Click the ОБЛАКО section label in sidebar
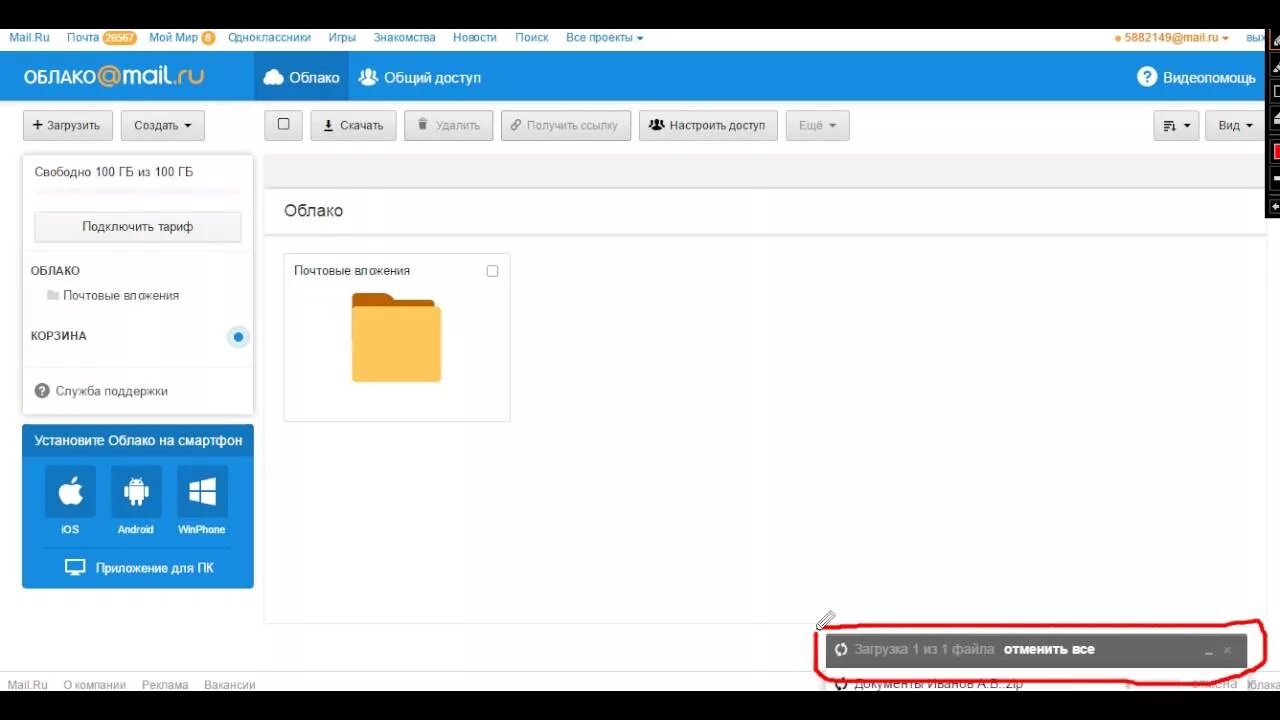Image resolution: width=1280 pixels, height=720 pixels. click(55, 271)
